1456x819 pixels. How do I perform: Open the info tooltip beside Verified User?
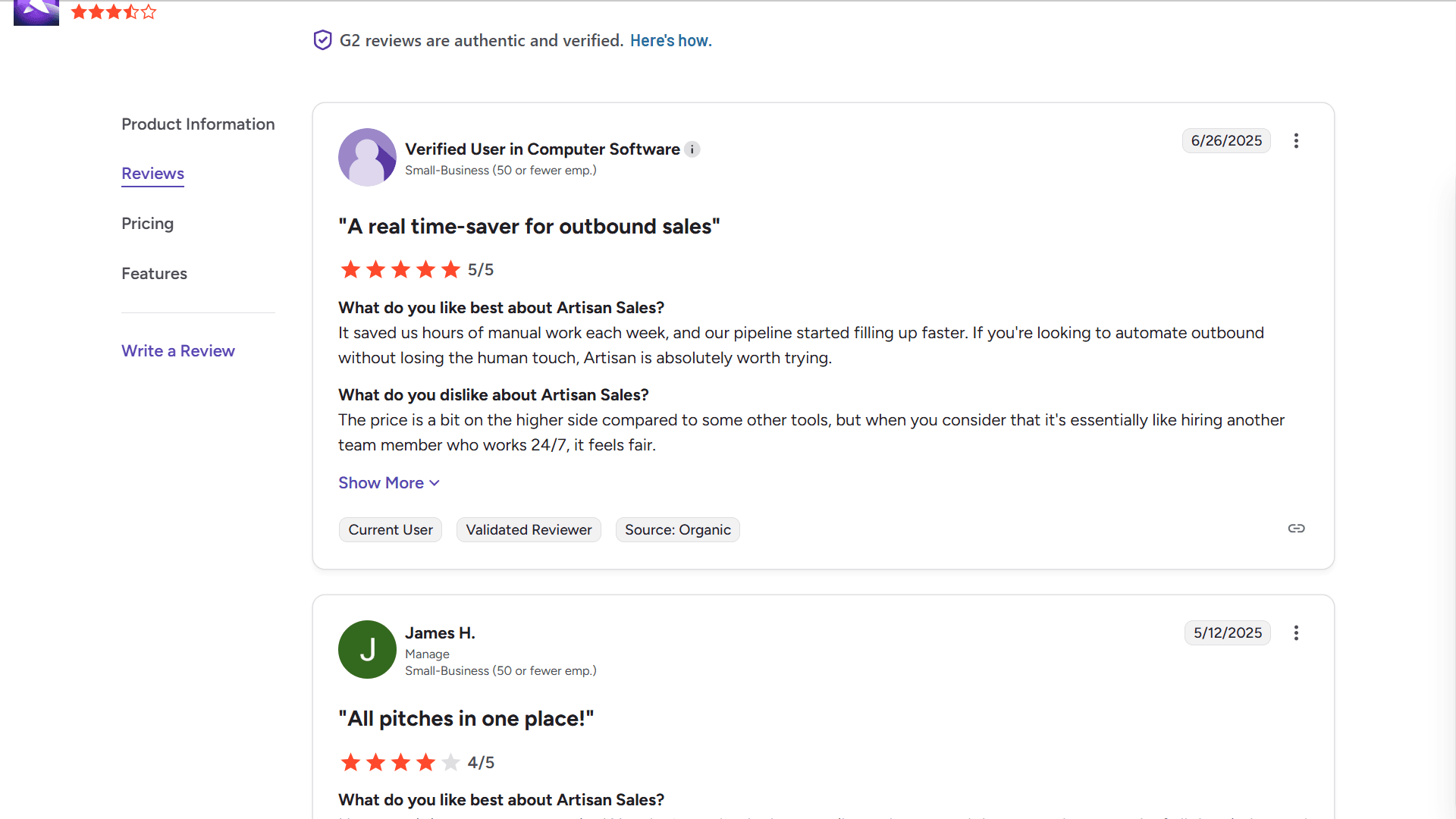pos(692,149)
